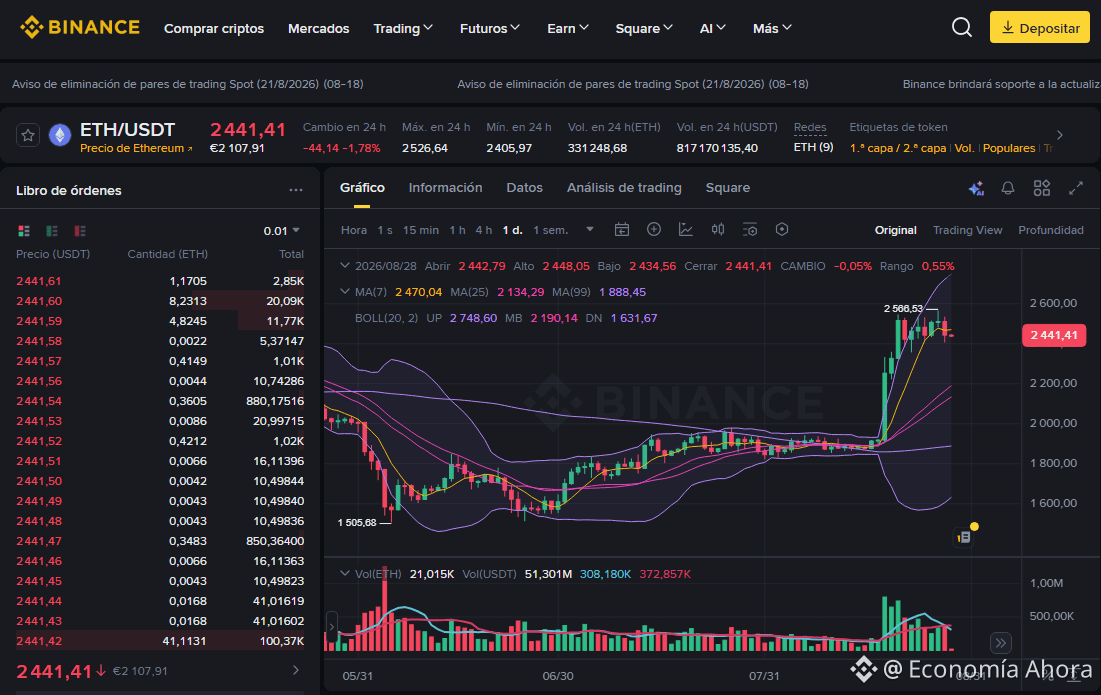Select order book price 2441,61 row
The height and width of the screenshot is (695, 1101).
tap(160, 281)
